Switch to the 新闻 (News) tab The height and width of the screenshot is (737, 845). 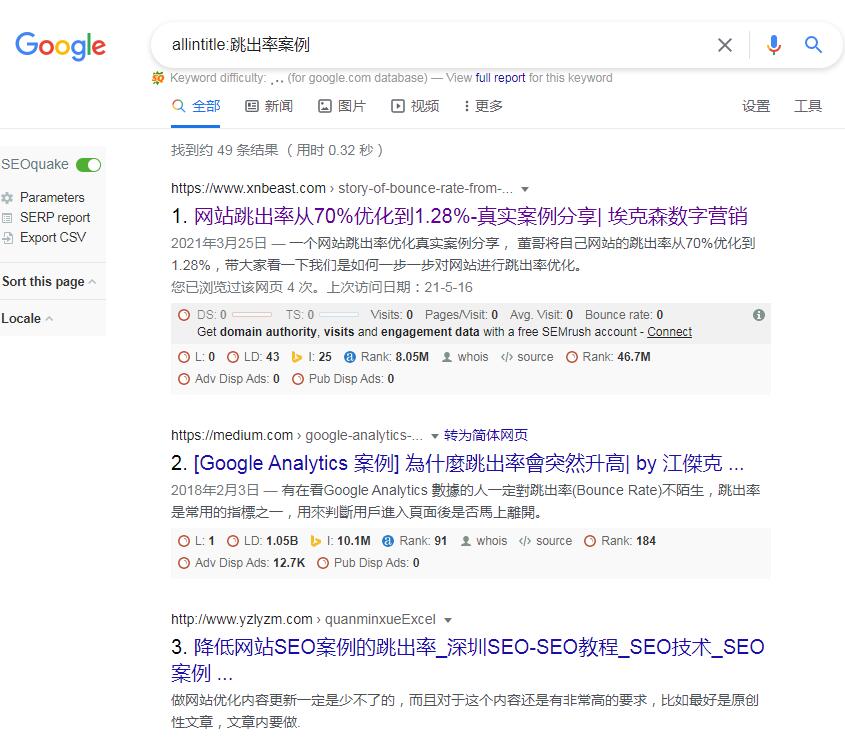click(269, 106)
